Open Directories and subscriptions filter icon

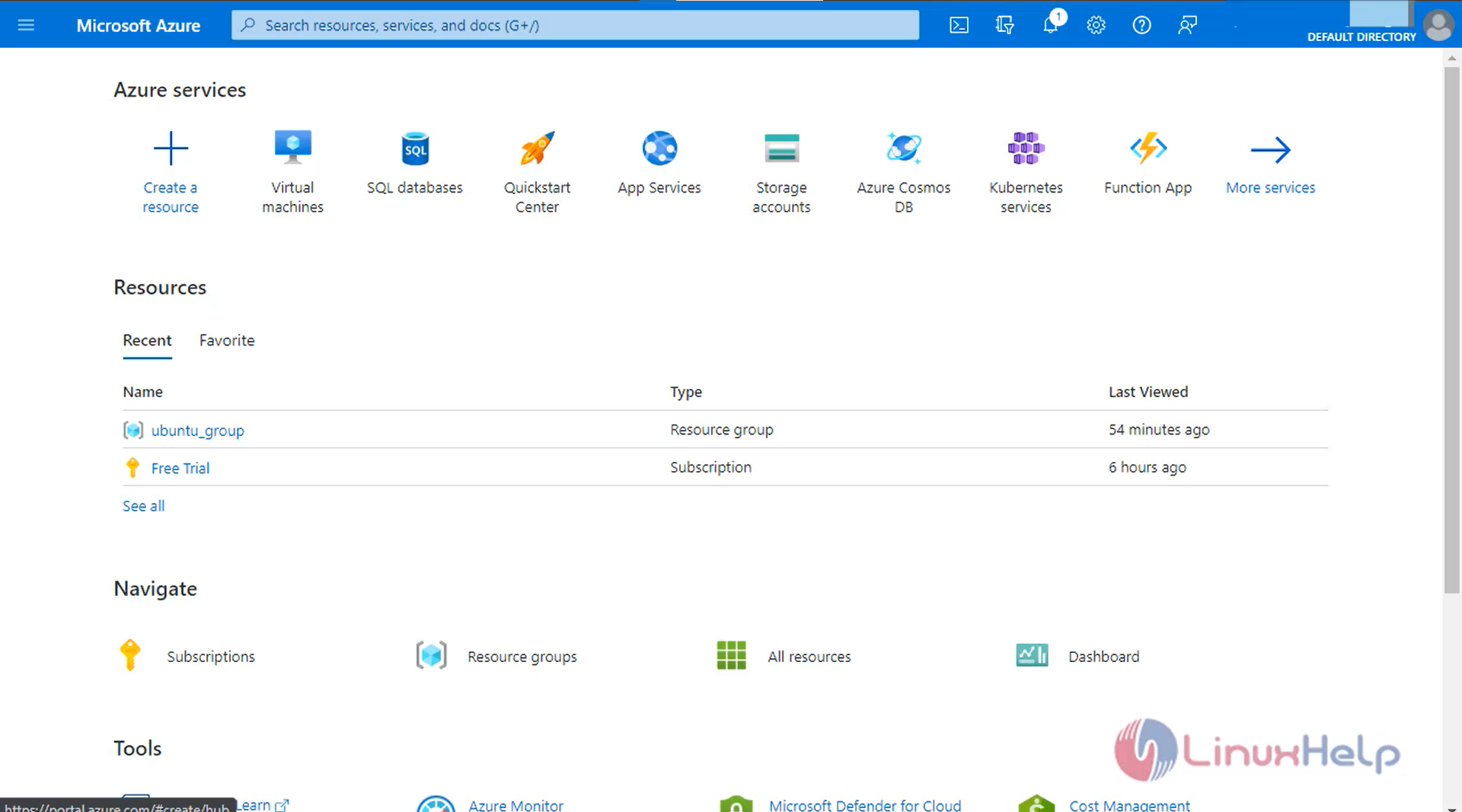click(1004, 25)
